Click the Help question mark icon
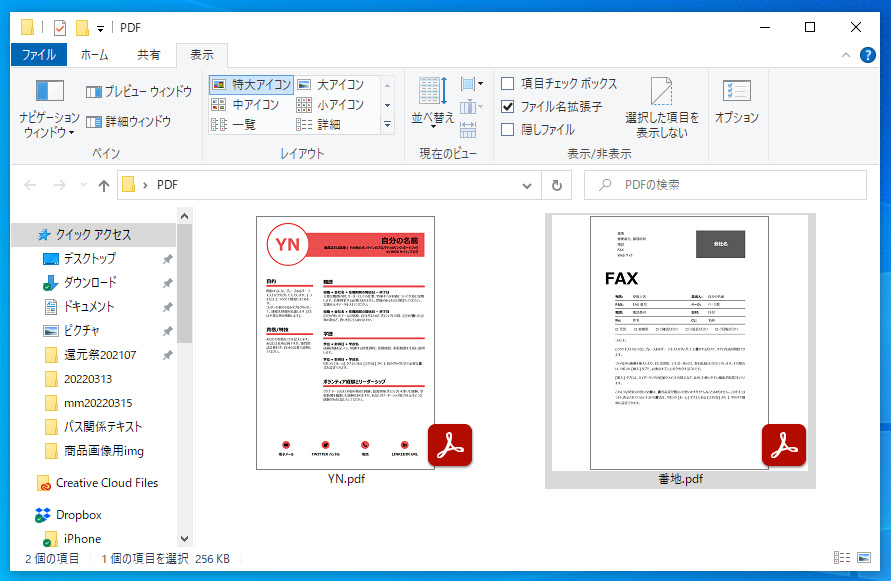 coord(866,55)
